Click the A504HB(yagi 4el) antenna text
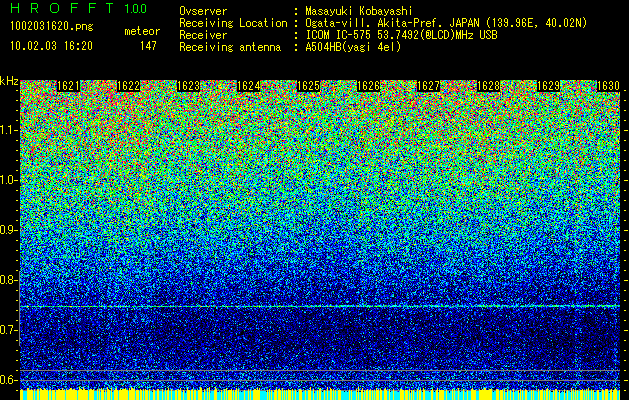629x400 pixels. coord(353,47)
